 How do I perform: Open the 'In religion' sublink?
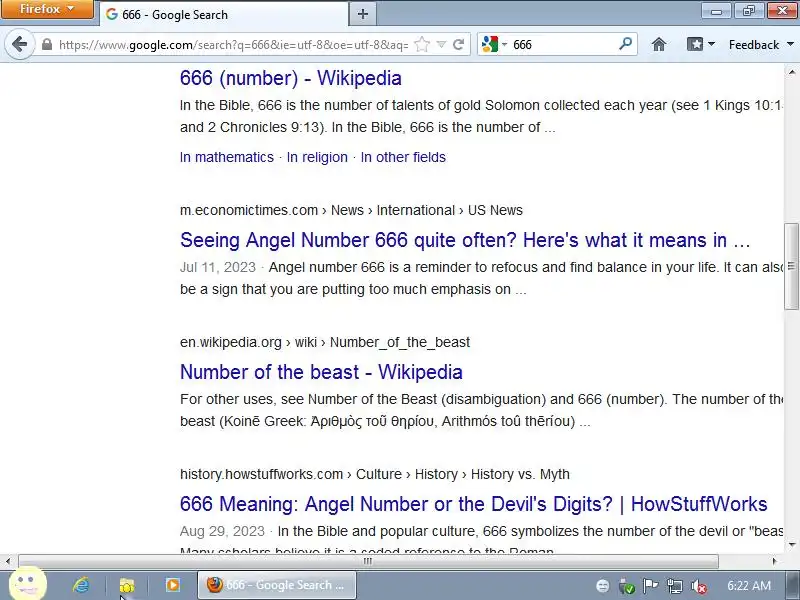pyautogui.click(x=317, y=157)
